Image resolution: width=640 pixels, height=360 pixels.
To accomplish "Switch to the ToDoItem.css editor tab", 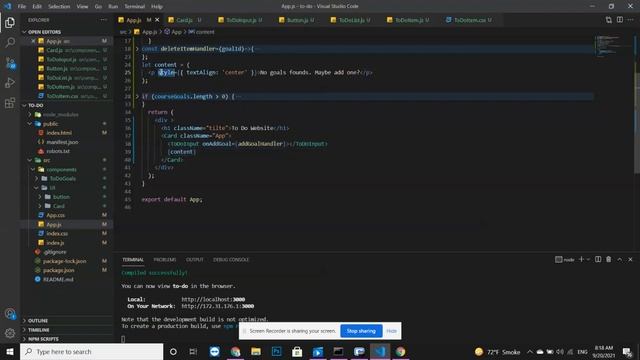I will 469,20.
